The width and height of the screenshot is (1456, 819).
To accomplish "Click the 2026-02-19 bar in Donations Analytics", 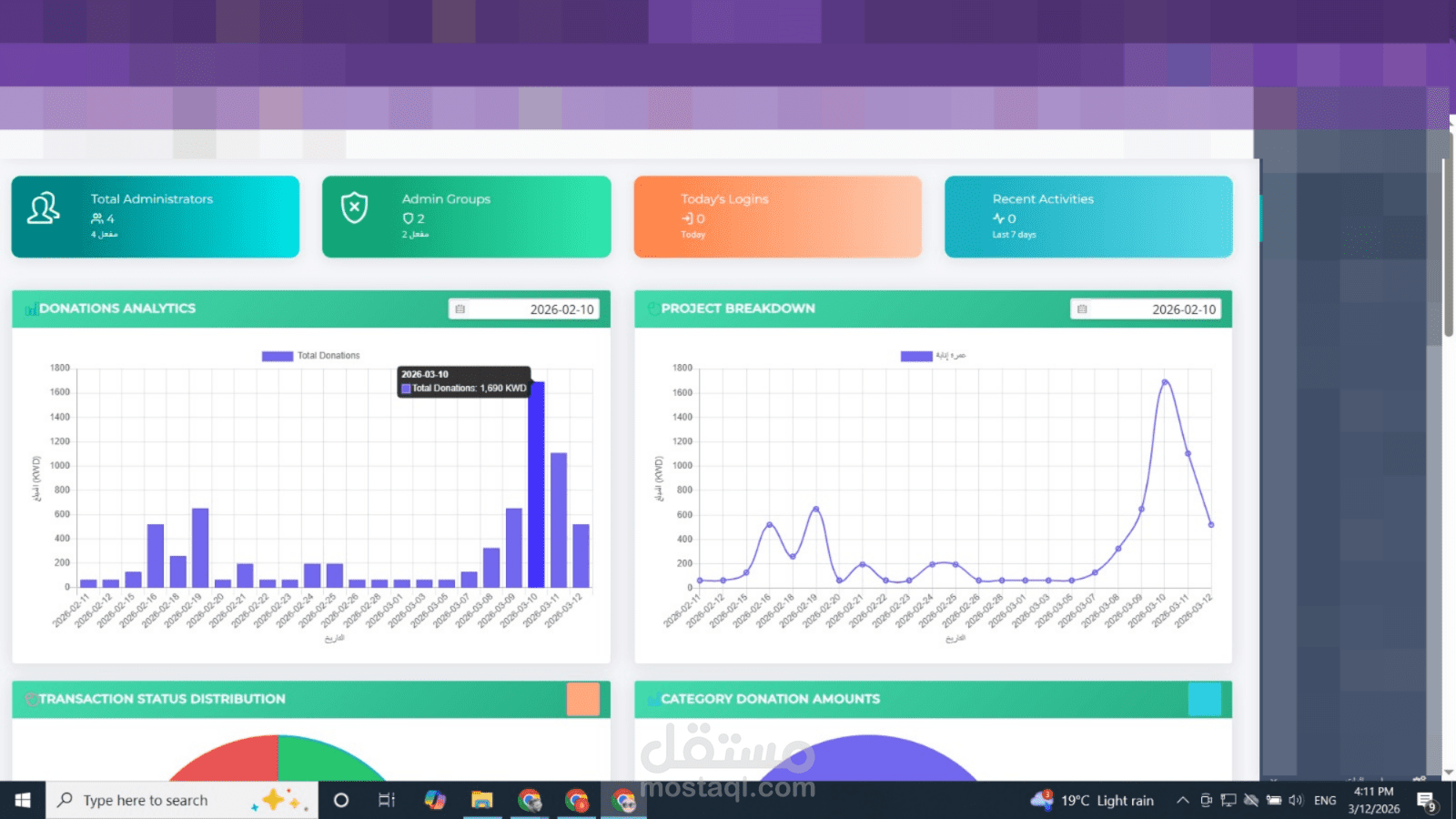I will 200,548.
